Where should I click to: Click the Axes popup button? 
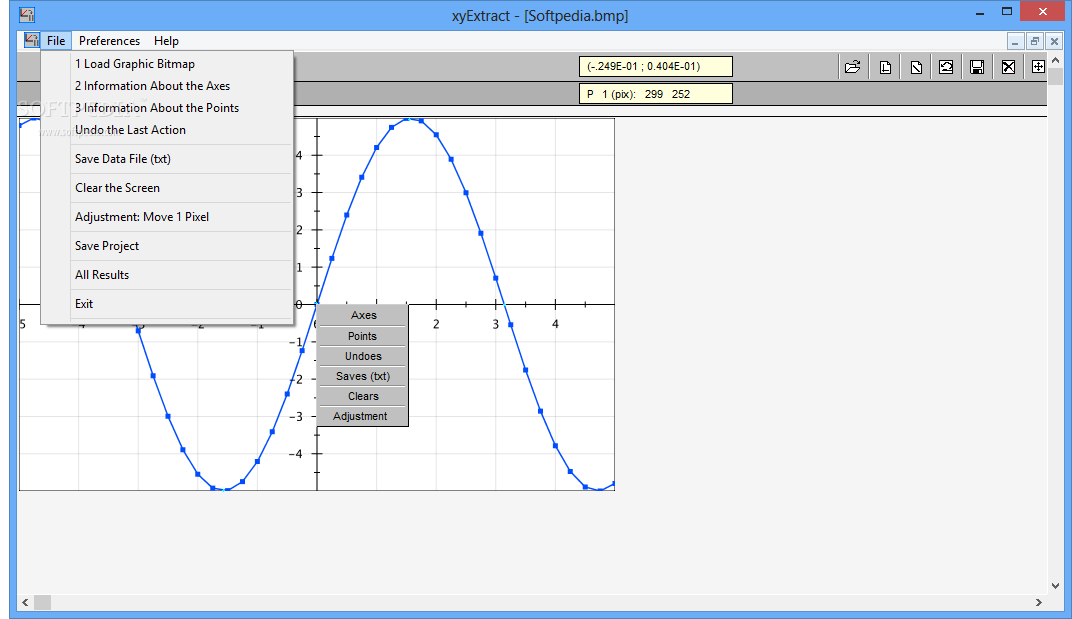[x=363, y=315]
